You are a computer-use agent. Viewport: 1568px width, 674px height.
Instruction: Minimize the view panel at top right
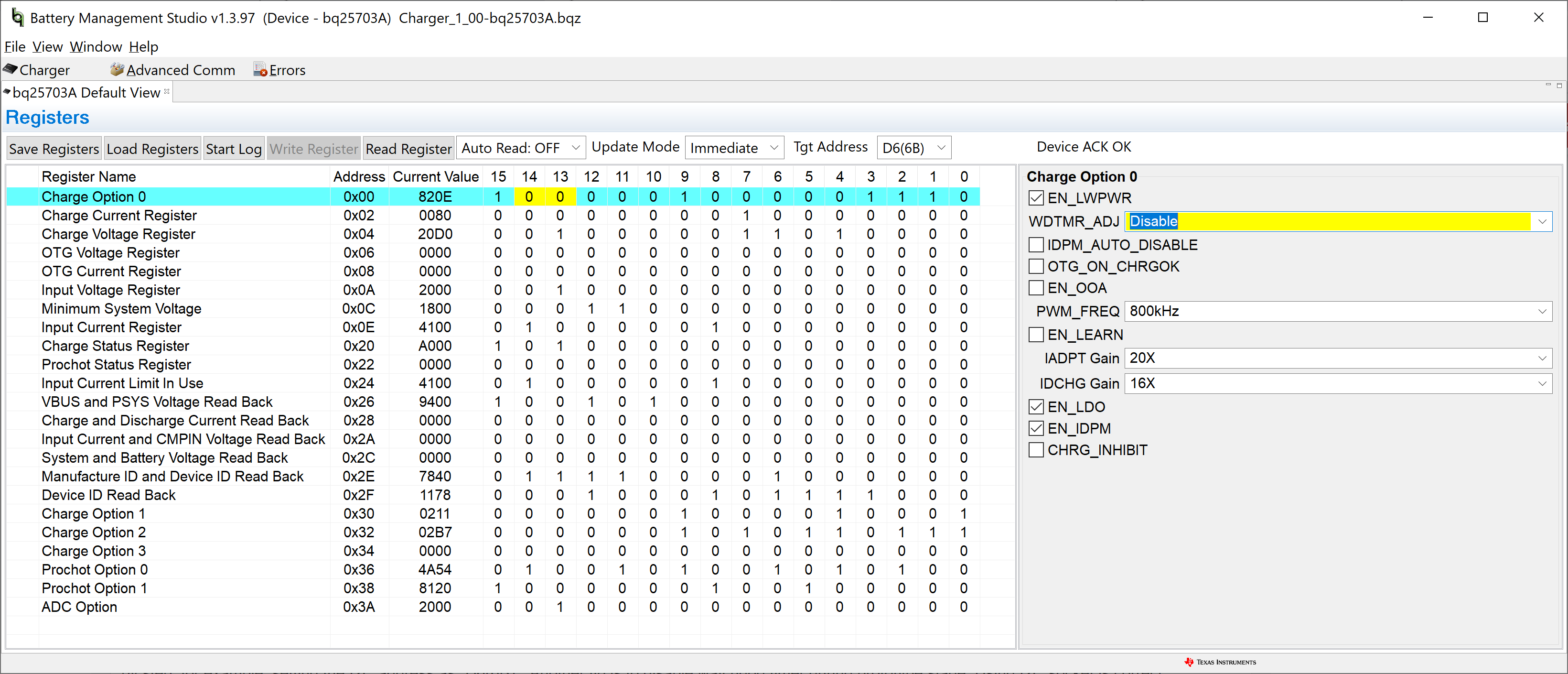click(x=1548, y=85)
